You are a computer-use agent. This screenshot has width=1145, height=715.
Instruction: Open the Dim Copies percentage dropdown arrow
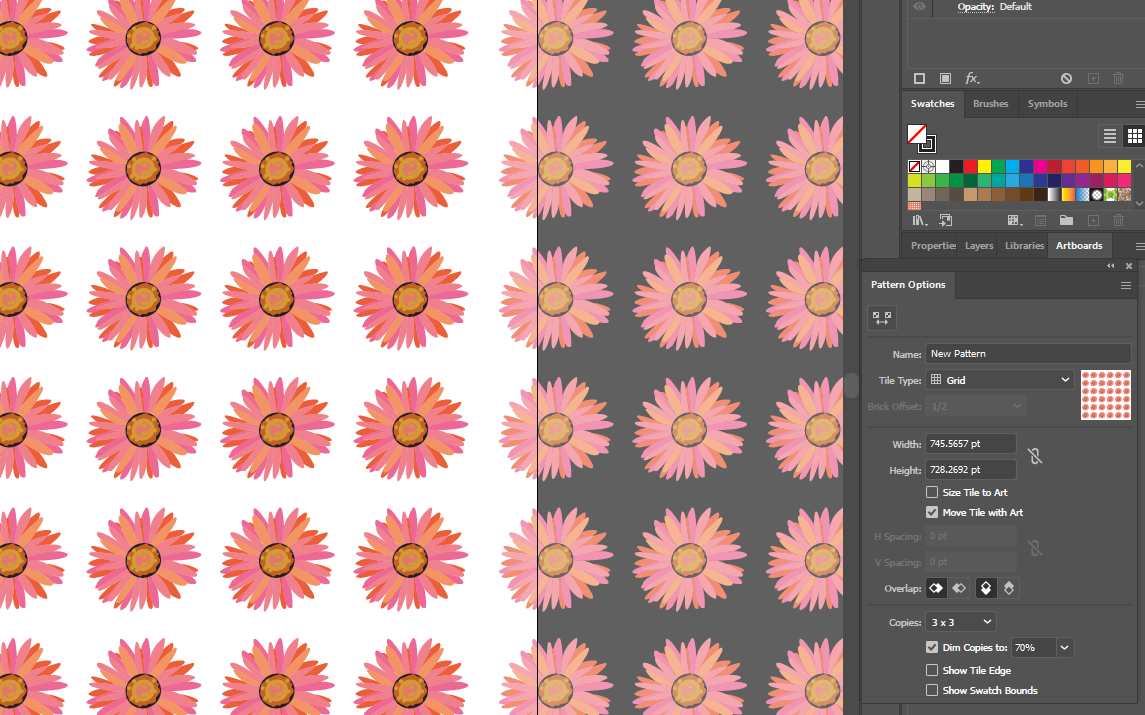coord(1065,647)
